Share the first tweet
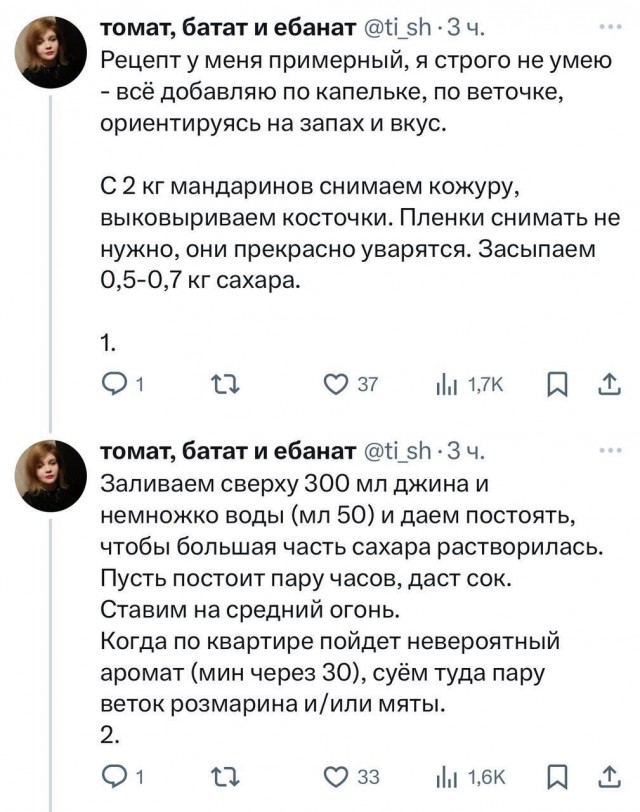The image size is (640, 812). coord(608,381)
